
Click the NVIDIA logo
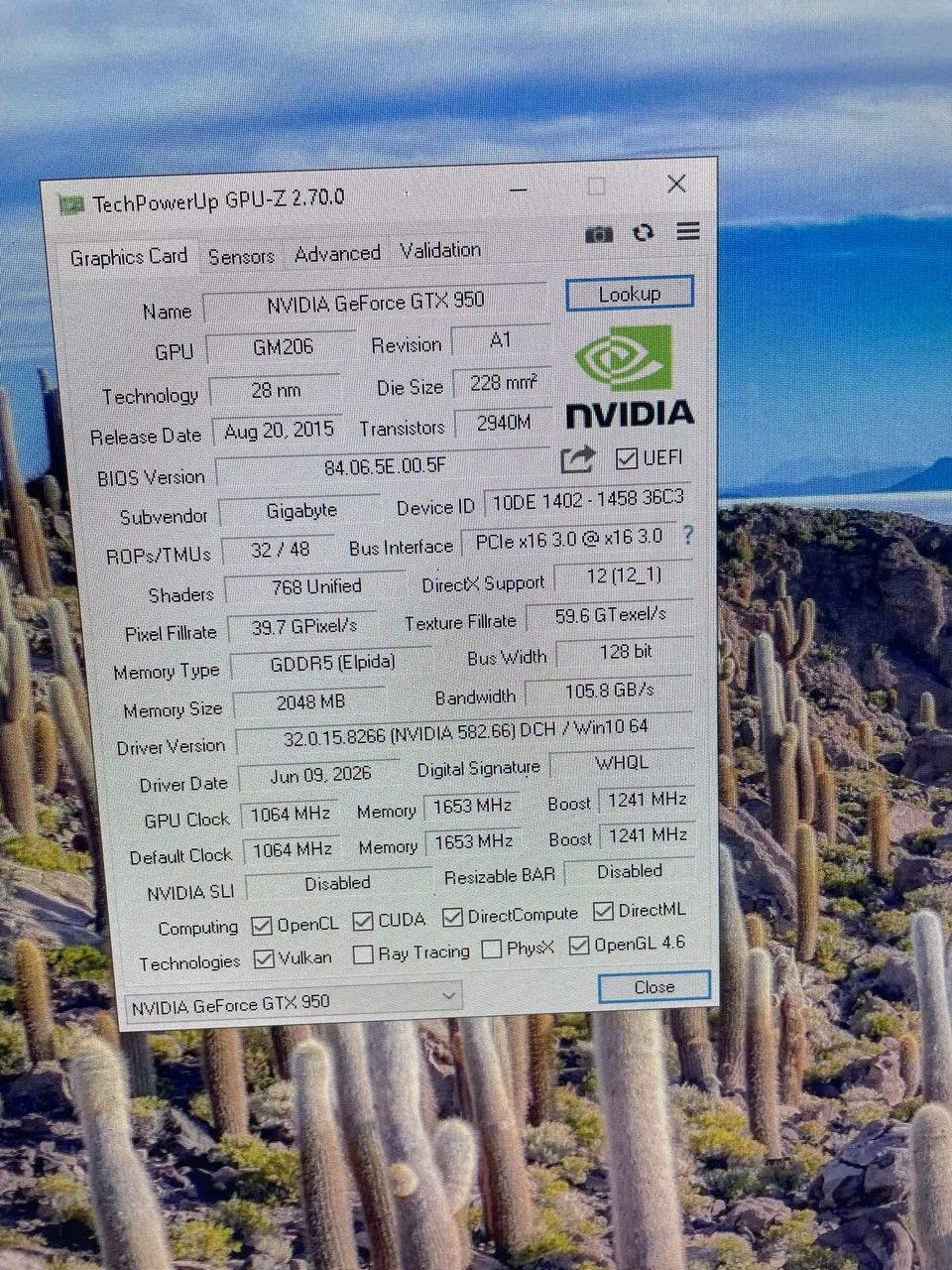(x=629, y=377)
